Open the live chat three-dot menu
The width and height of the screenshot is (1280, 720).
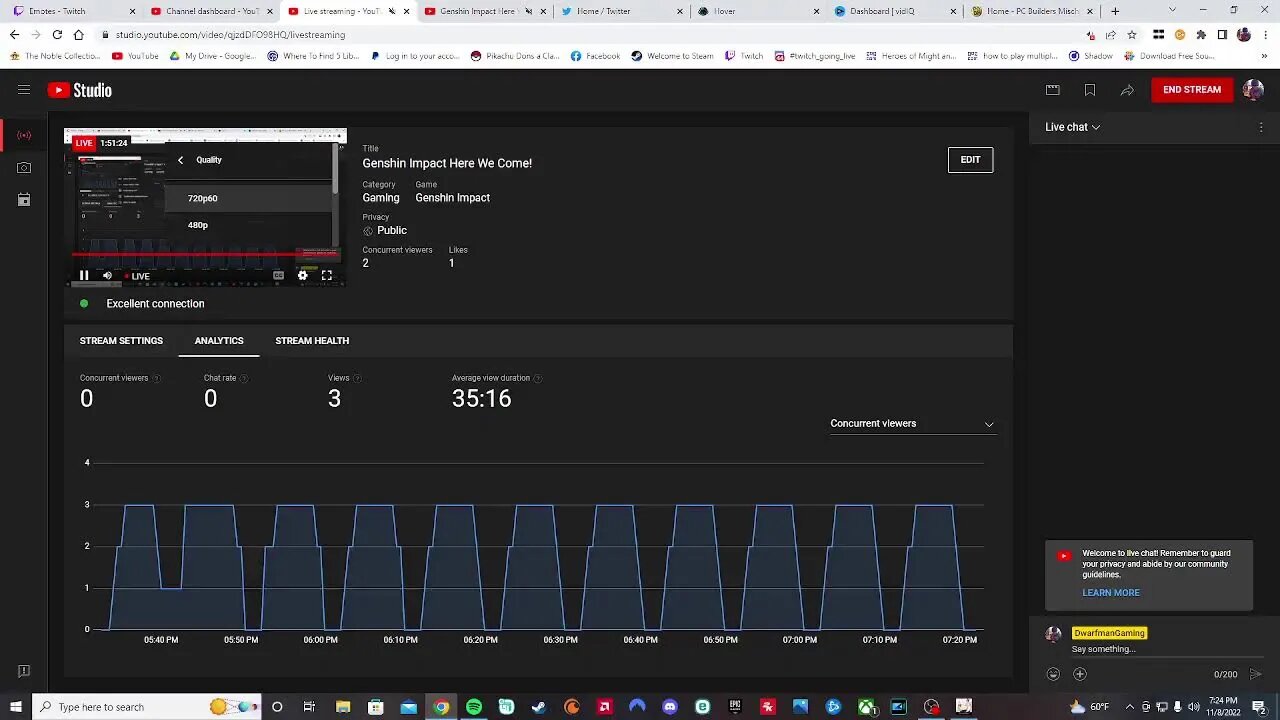point(1261,128)
